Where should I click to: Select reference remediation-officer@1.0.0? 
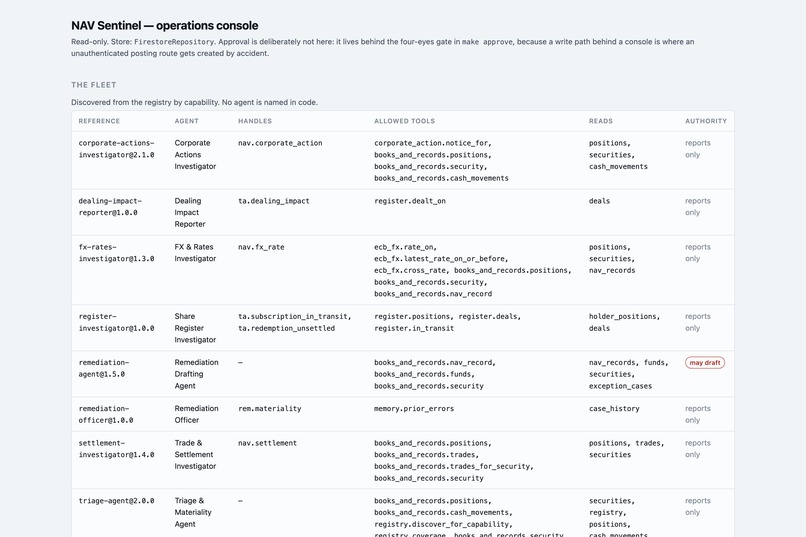[106, 415]
